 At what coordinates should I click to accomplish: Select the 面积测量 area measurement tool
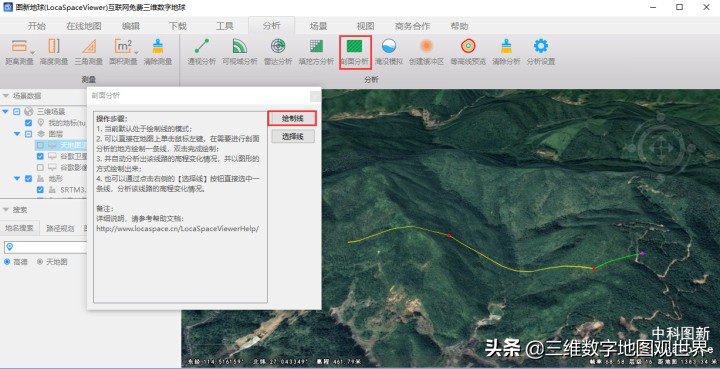(123, 51)
